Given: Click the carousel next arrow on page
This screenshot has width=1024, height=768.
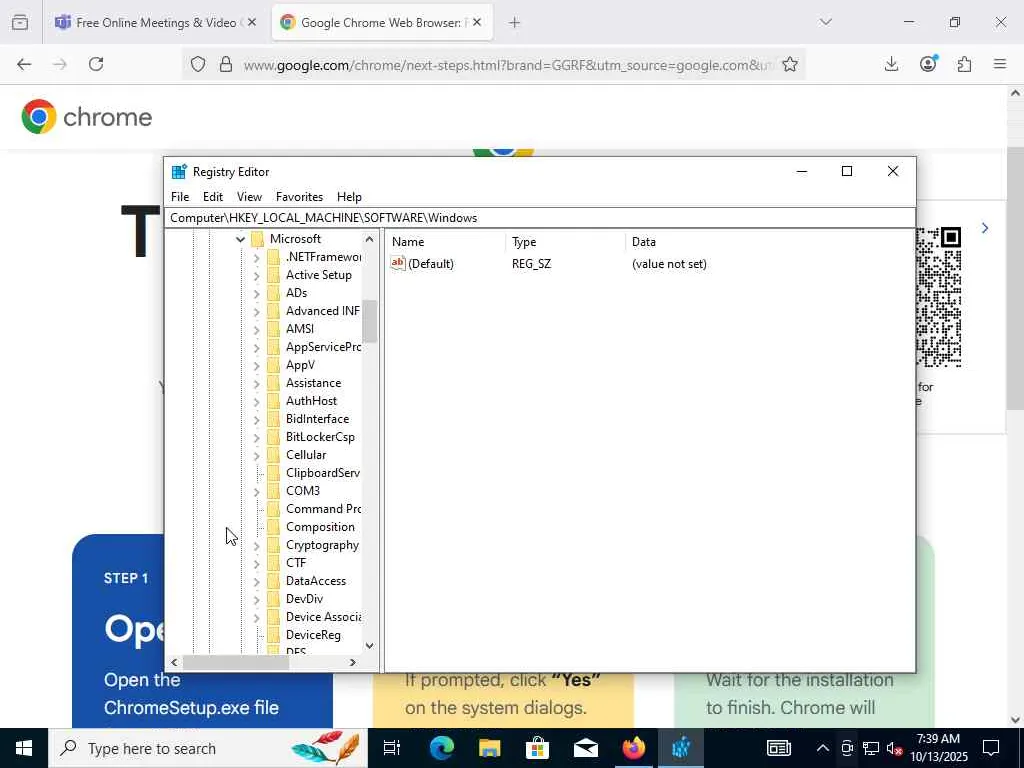Looking at the screenshot, I should click(x=985, y=228).
